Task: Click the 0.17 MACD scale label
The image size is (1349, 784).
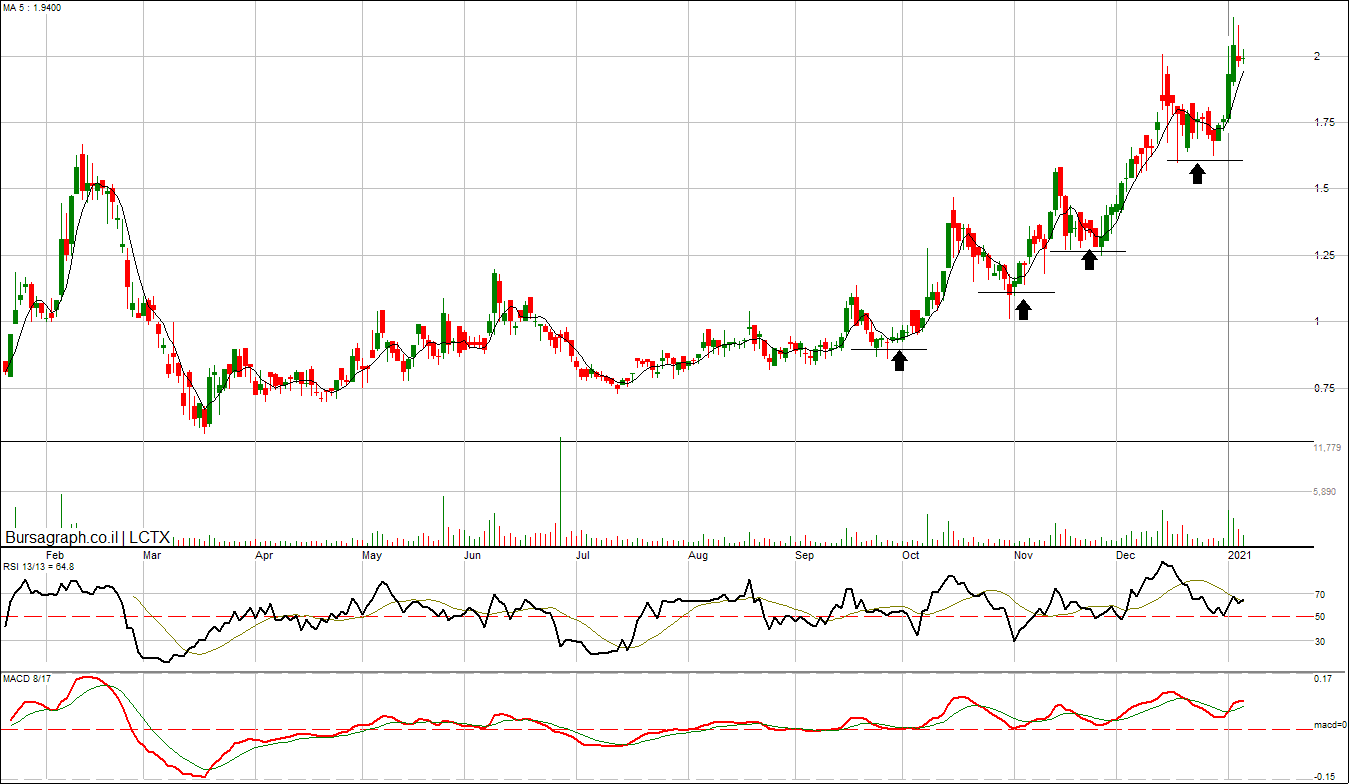Action: coord(1323,680)
